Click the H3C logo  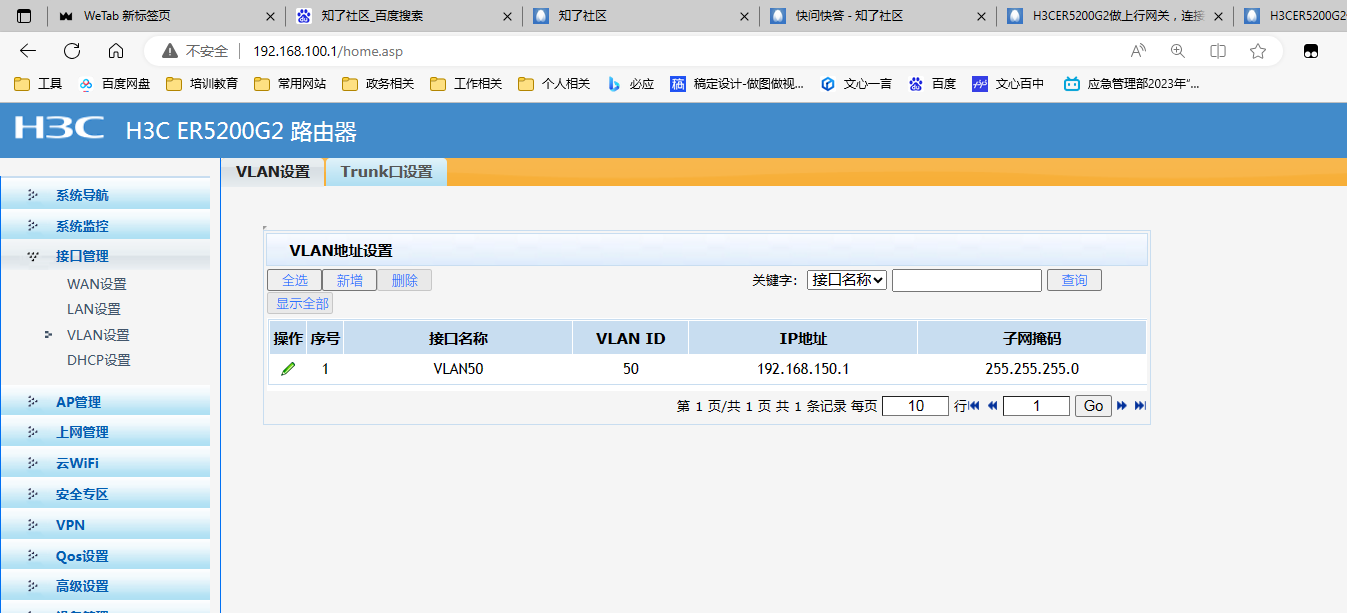pos(59,128)
